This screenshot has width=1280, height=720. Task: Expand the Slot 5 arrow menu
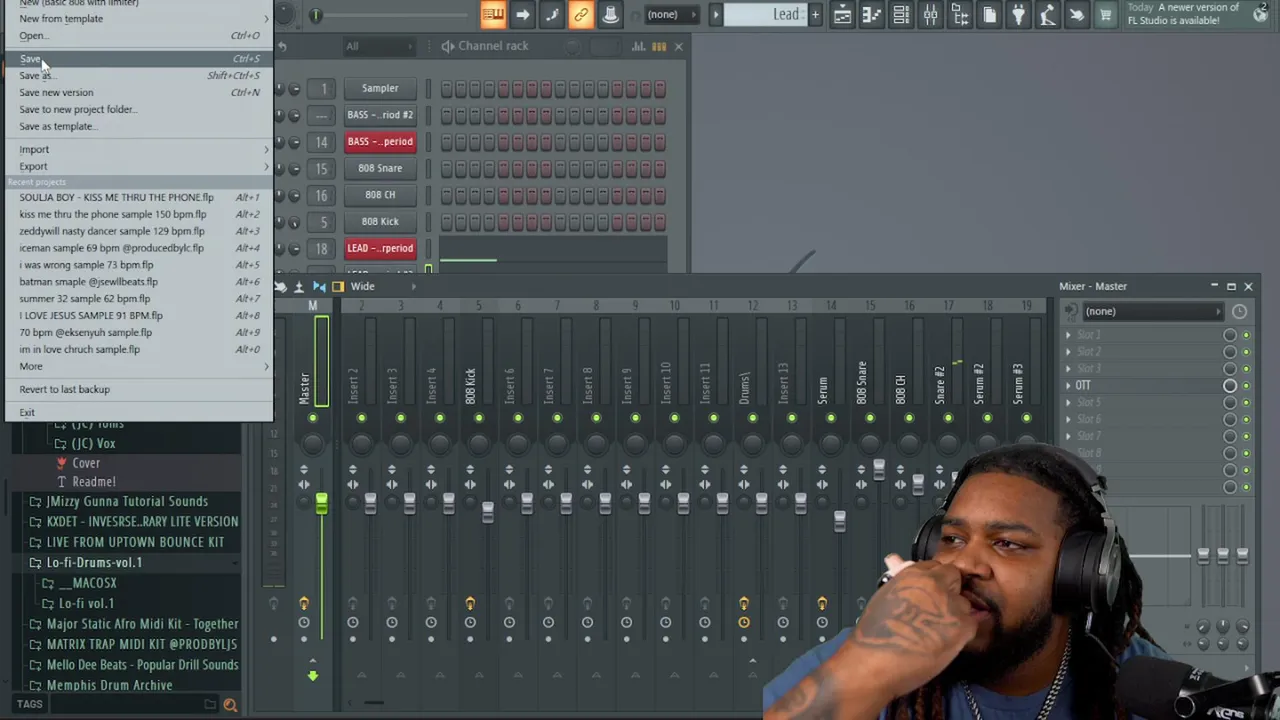click(x=1068, y=402)
